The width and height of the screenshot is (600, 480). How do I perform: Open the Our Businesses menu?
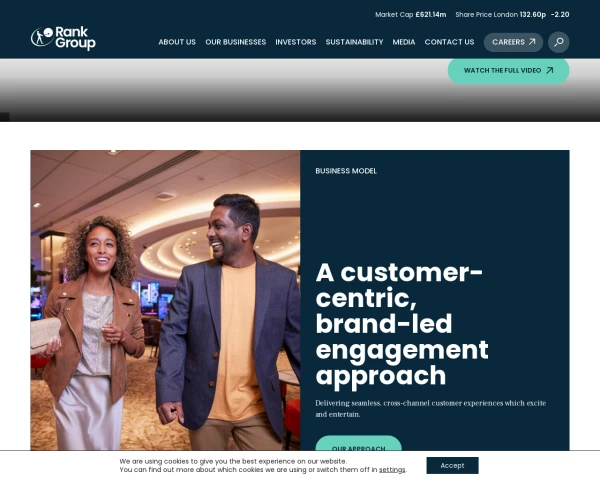point(236,42)
